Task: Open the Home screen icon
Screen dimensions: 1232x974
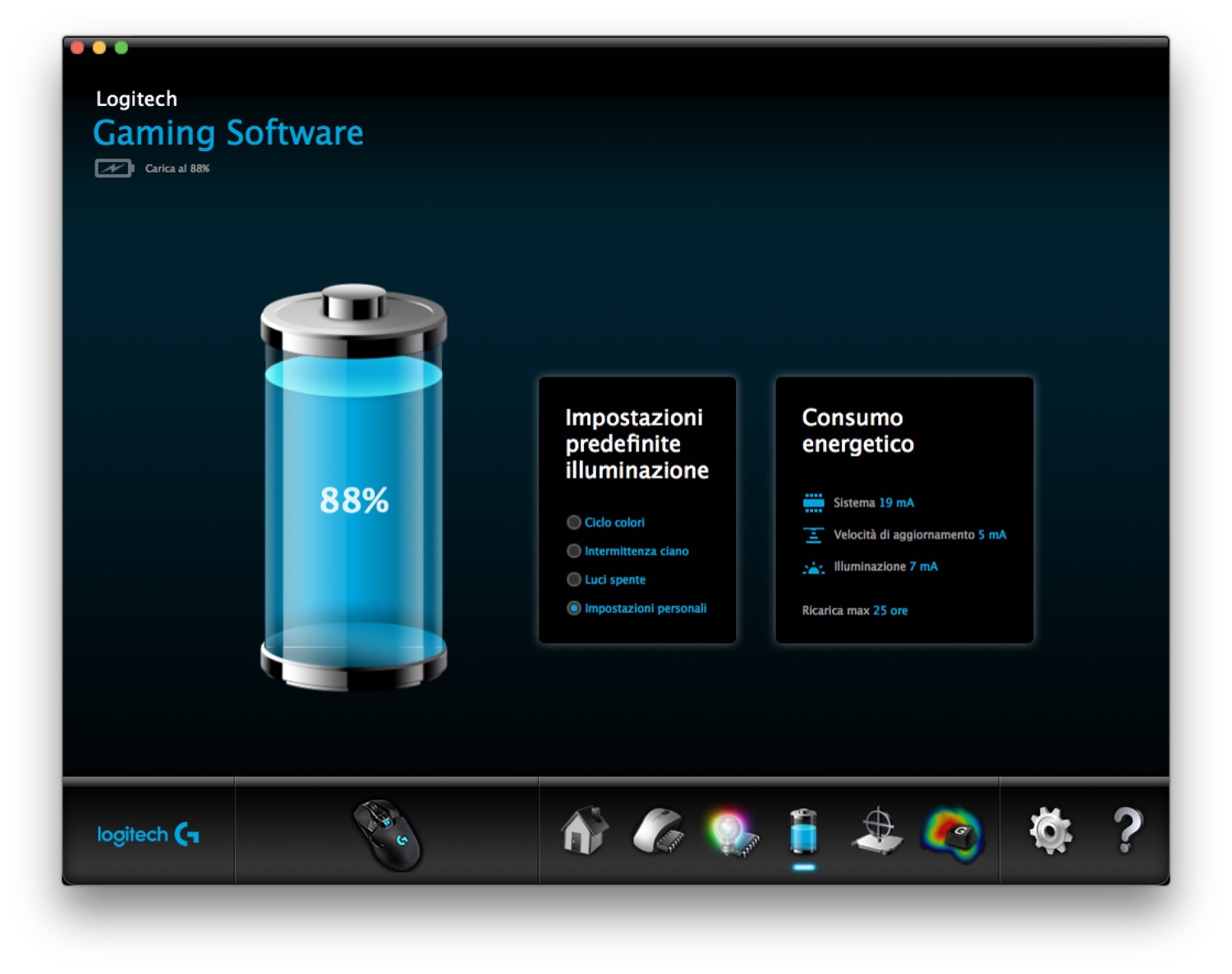Action: click(x=585, y=830)
